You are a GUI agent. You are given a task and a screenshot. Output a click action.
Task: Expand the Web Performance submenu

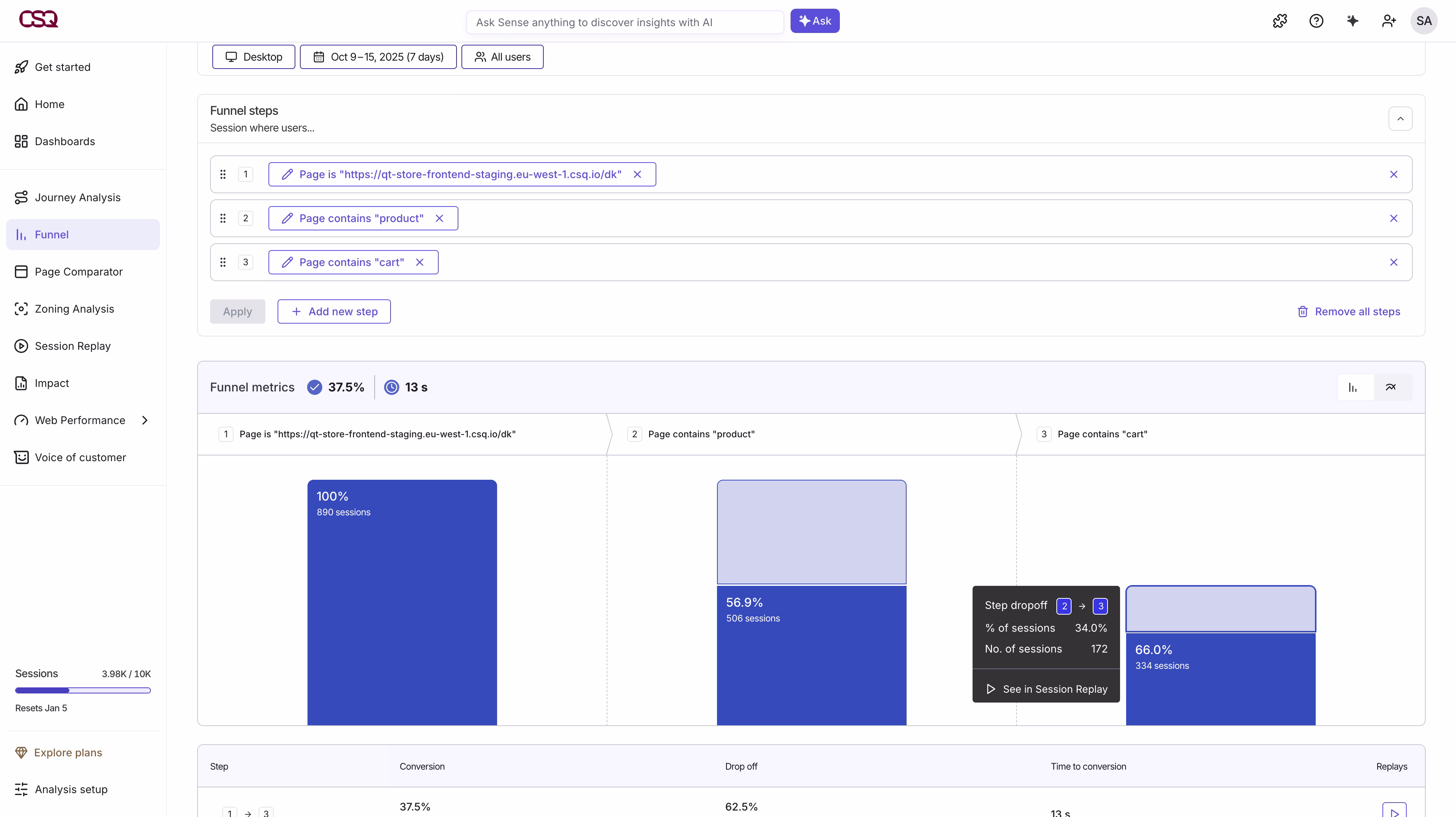pos(145,420)
